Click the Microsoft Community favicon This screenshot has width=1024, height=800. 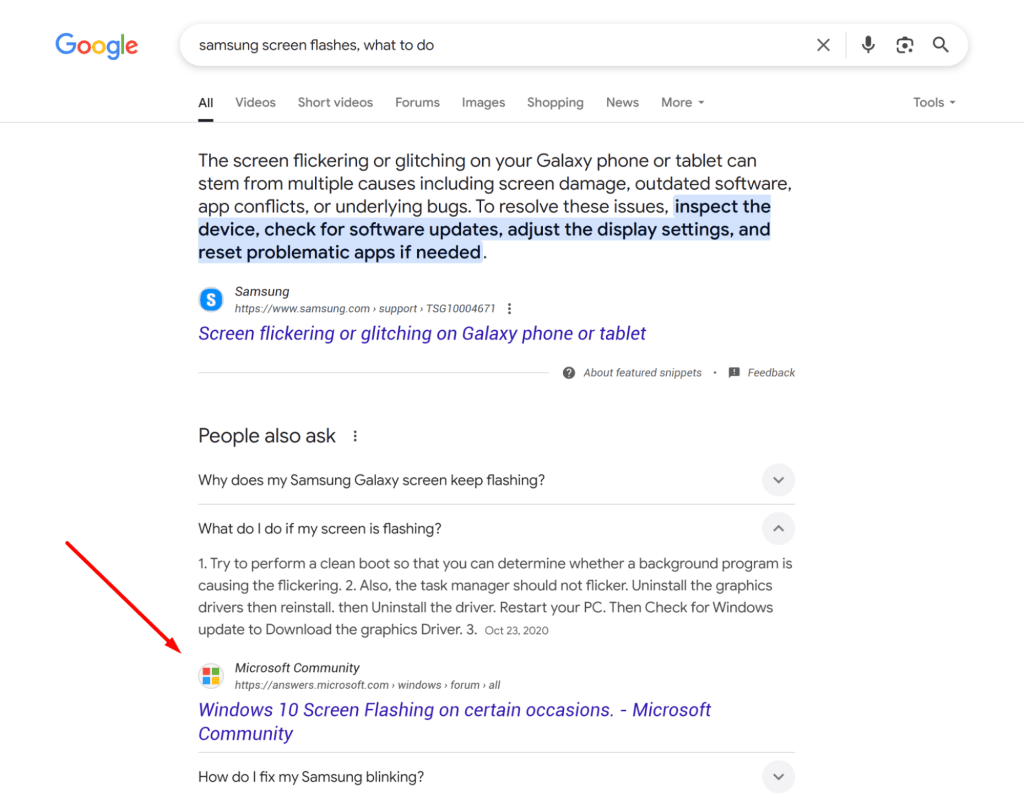tap(211, 676)
